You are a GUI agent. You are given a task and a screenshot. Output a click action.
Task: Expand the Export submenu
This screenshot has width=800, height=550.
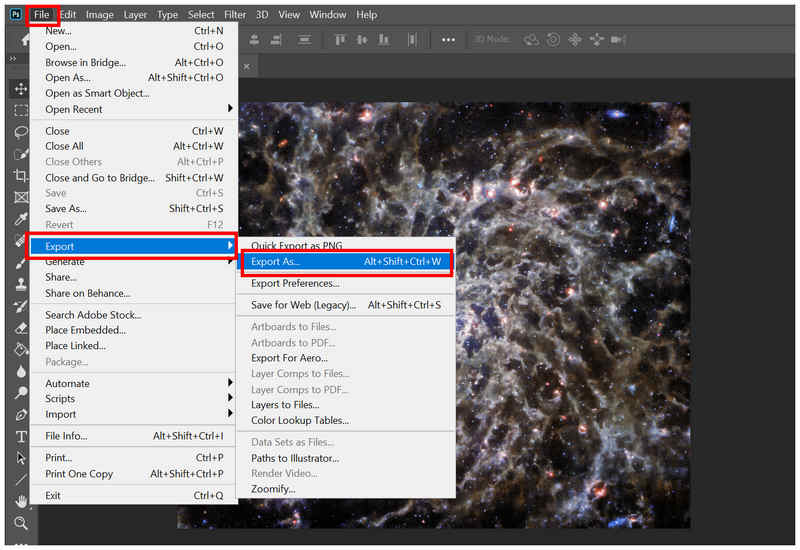click(x=134, y=246)
